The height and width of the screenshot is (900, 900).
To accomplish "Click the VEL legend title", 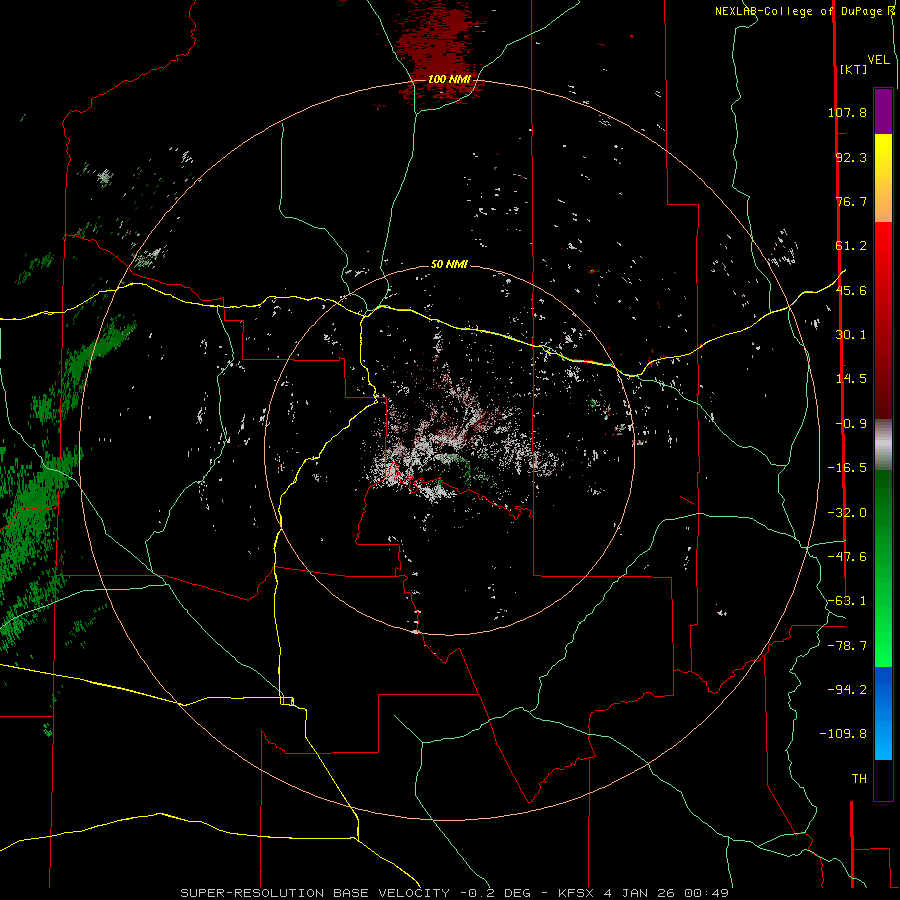I will point(878,60).
